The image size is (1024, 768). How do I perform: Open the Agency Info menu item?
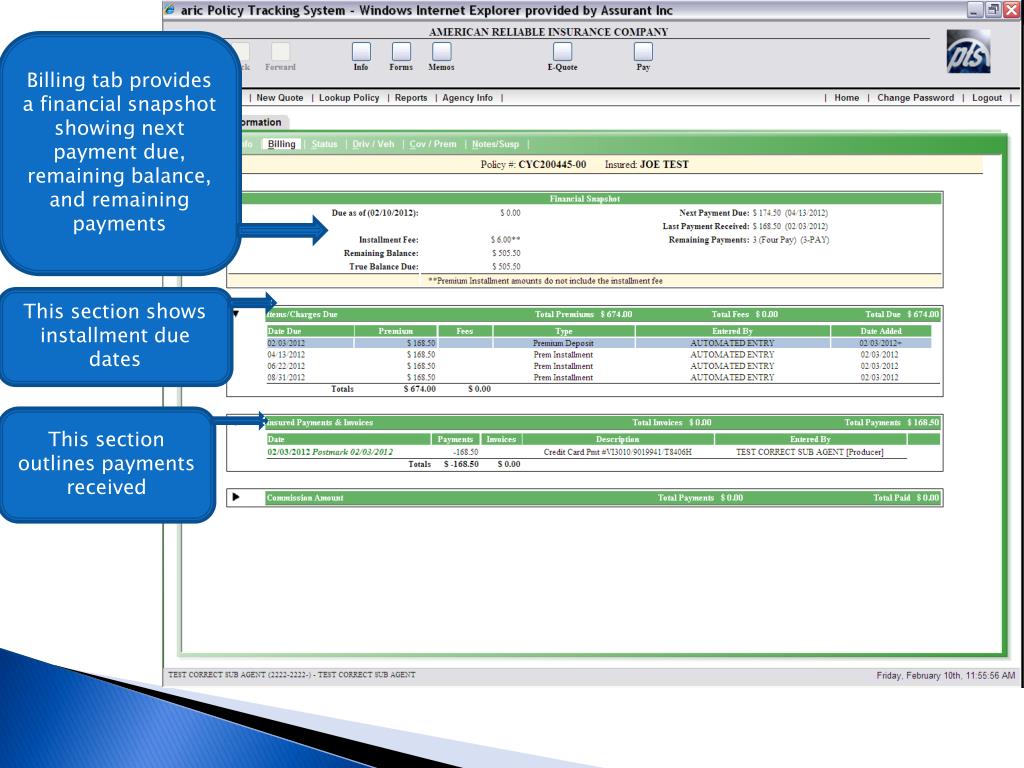pyautogui.click(x=468, y=97)
